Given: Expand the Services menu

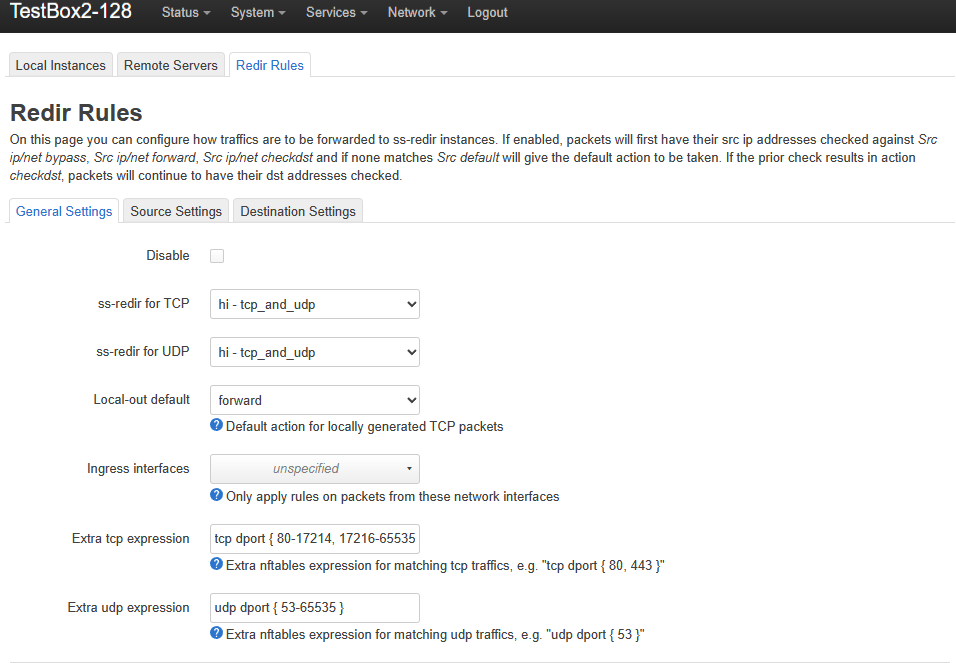Looking at the screenshot, I should tap(336, 13).
